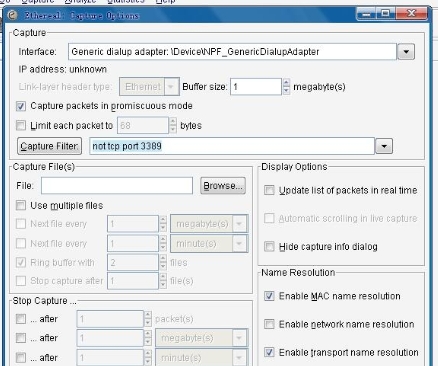Click the packet limit bytes field
This screenshot has height=366, width=438.
143,126
